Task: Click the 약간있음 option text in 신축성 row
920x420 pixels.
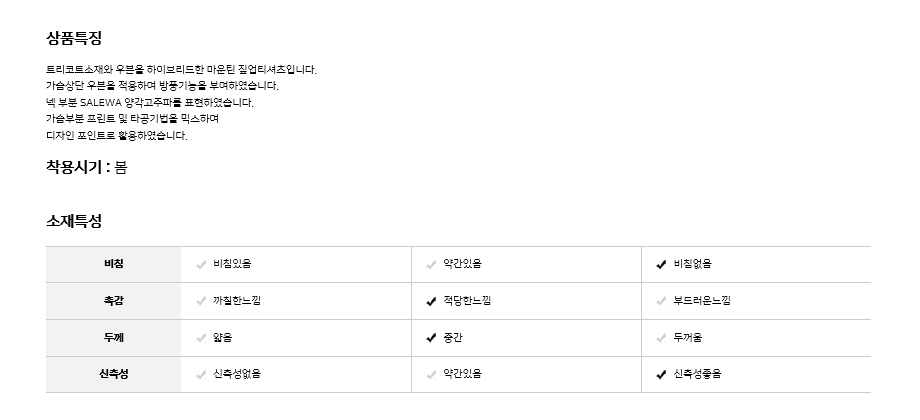Action: (x=462, y=374)
